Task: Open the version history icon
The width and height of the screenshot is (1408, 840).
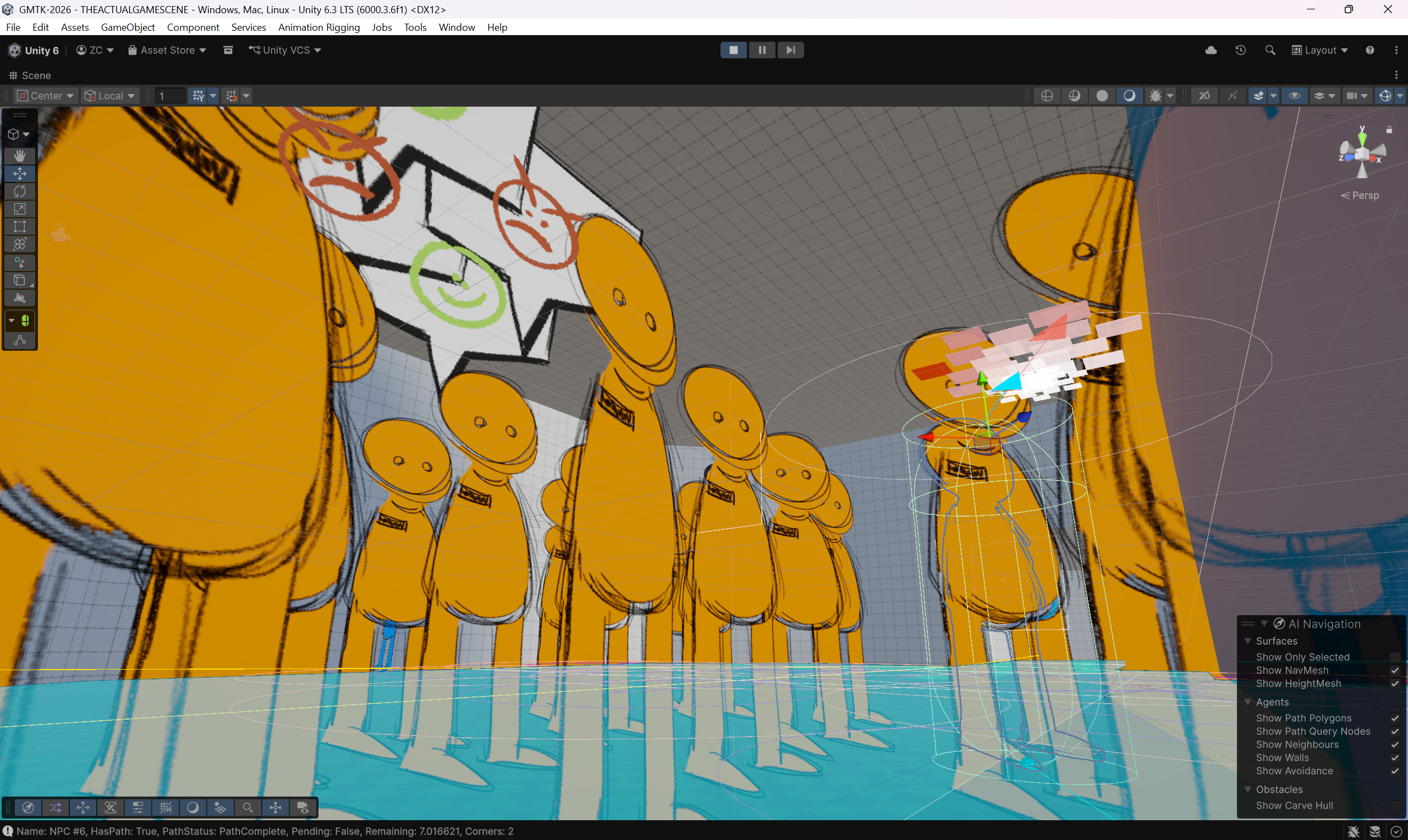Action: [1240, 51]
